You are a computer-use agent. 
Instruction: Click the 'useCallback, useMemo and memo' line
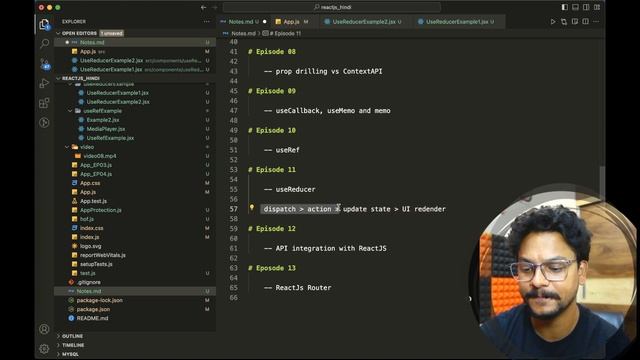pyautogui.click(x=333, y=110)
